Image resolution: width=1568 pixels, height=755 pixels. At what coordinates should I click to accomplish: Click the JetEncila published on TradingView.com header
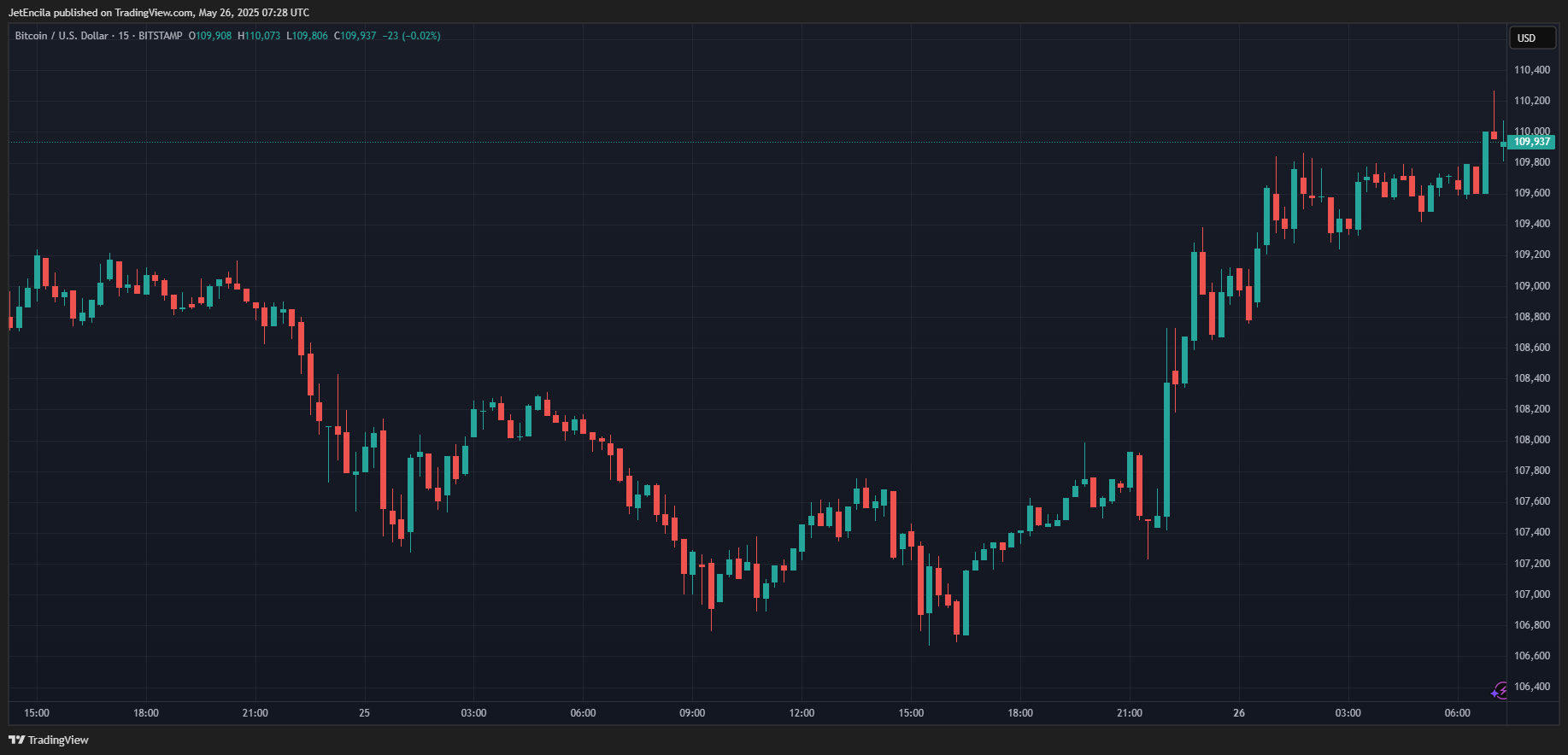click(x=159, y=13)
